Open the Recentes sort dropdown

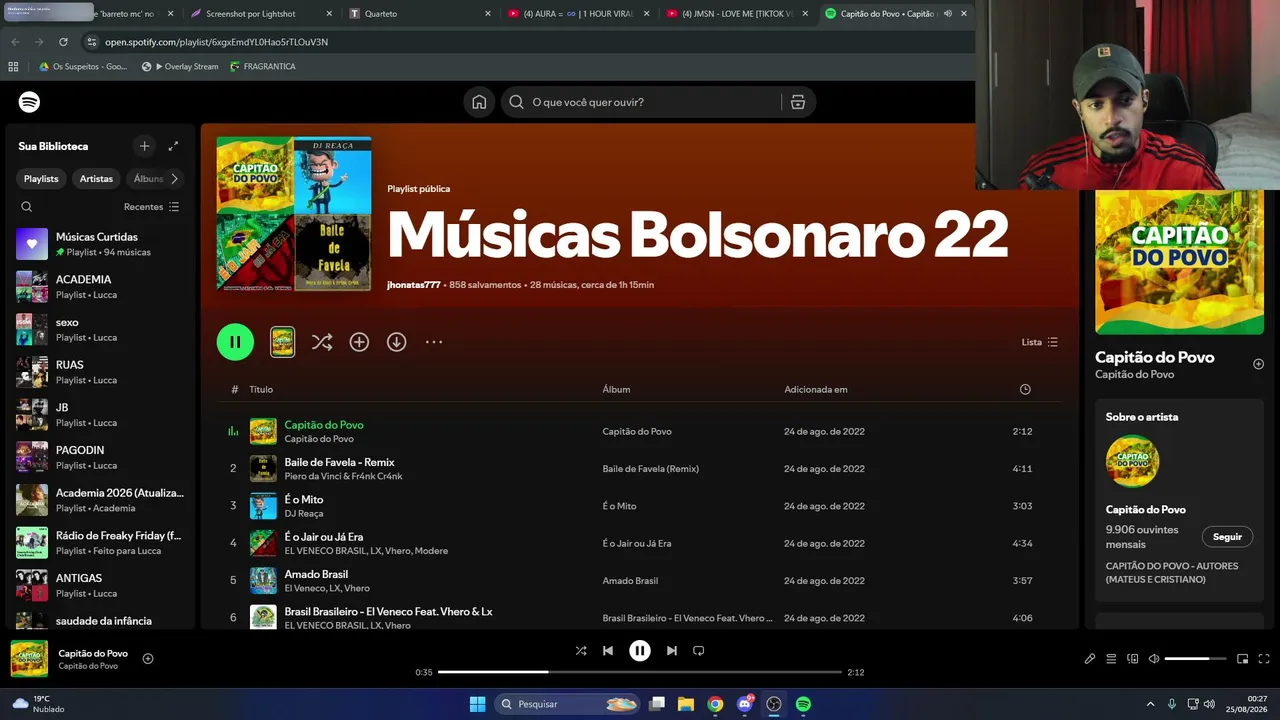coord(151,207)
